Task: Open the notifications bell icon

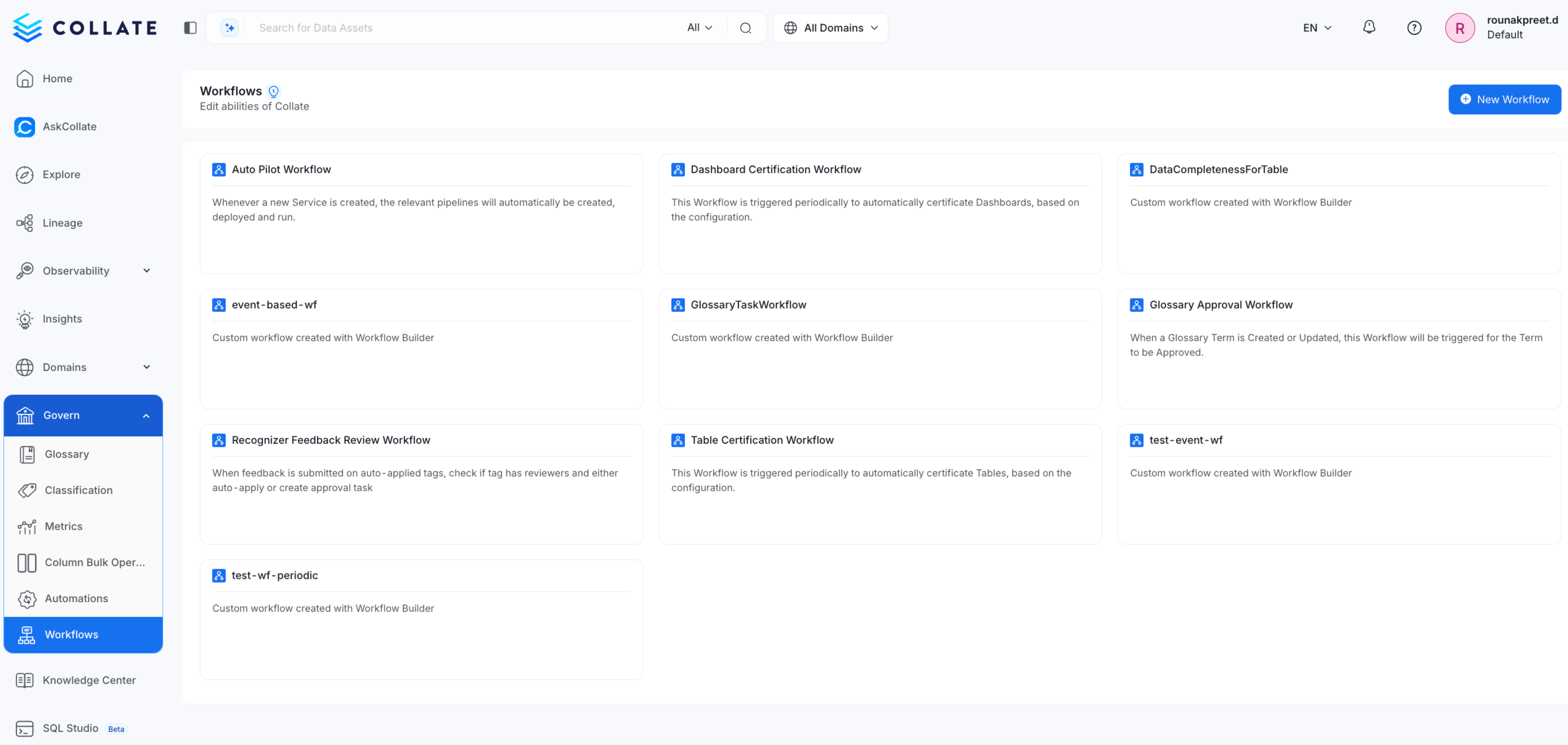Action: [1368, 27]
